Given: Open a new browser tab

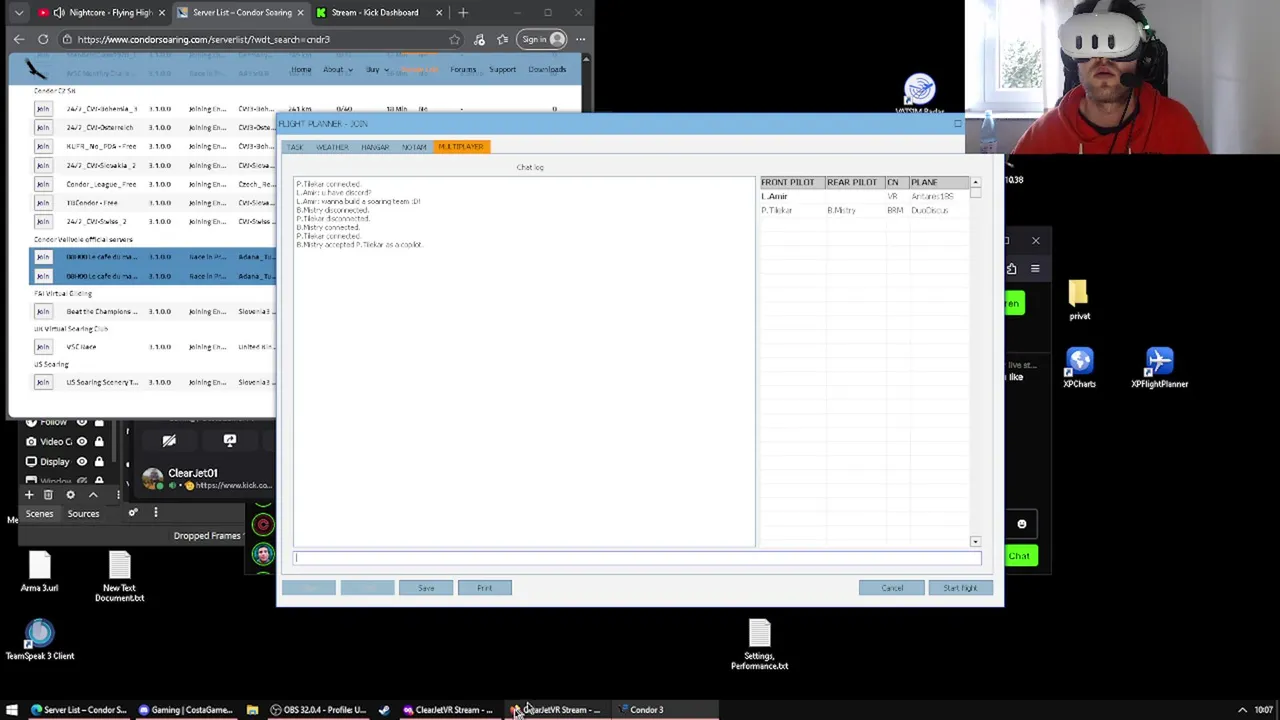Looking at the screenshot, I should tap(462, 13).
